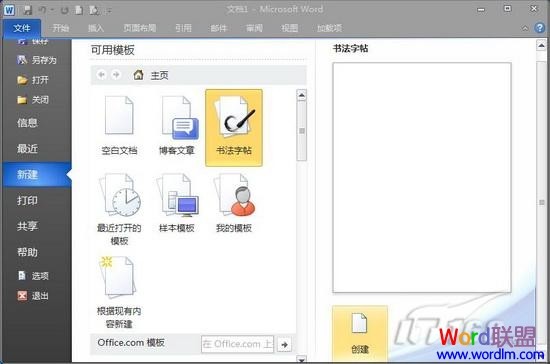
Task: Open Word Help question mark icon
Action: (x=540, y=28)
